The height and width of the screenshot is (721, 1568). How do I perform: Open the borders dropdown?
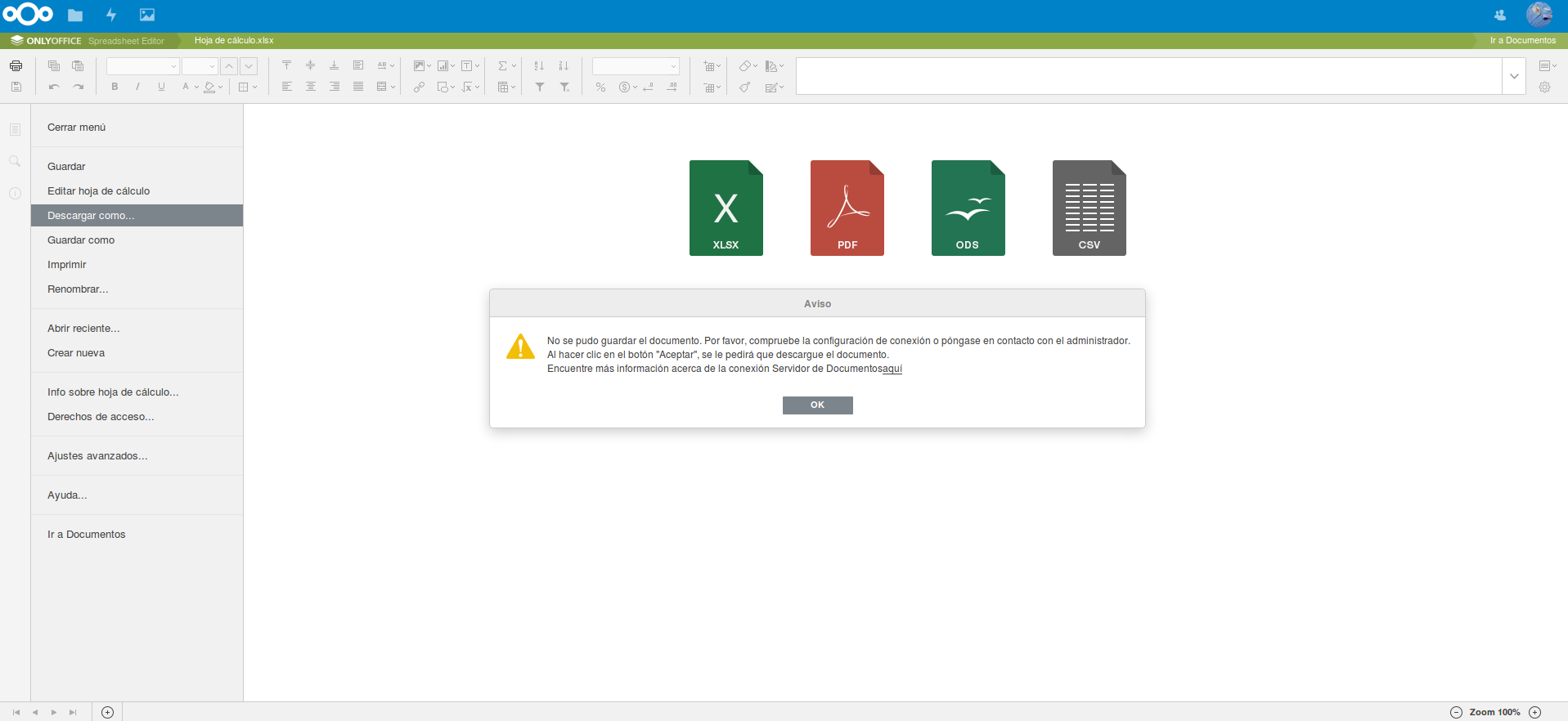coord(247,87)
